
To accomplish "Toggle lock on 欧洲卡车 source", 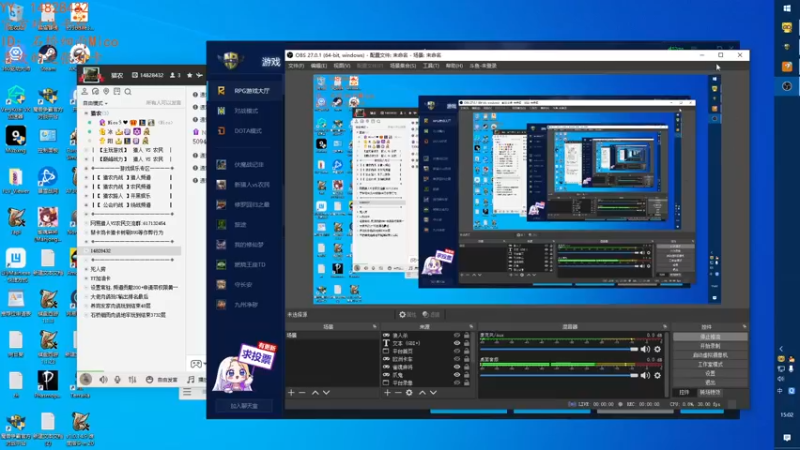I will 466,359.
